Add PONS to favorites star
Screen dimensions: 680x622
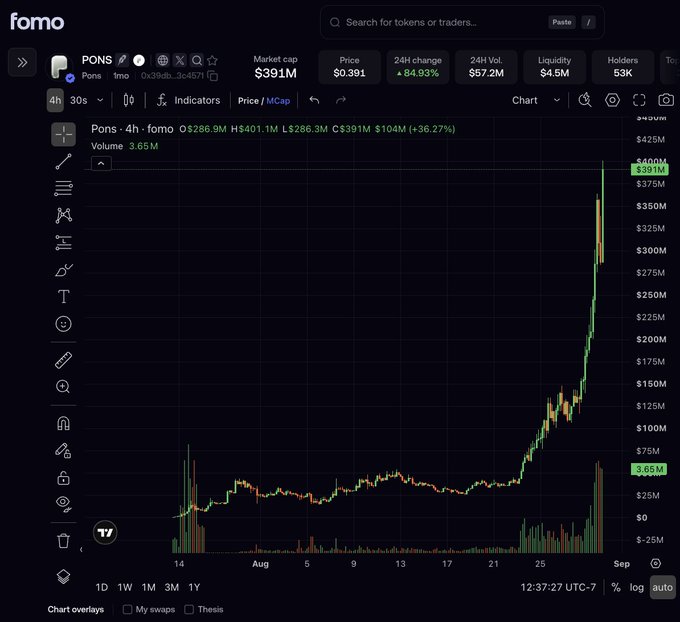(x=212, y=60)
